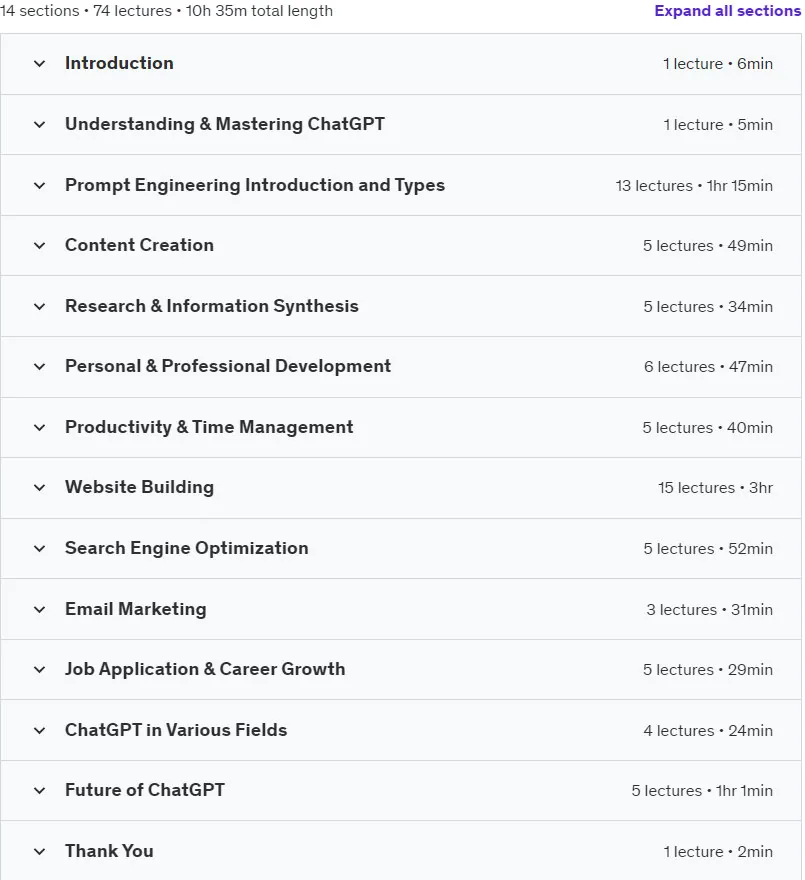Screen dimensions: 805x880
Task: Expand the Website Building chevron arrow
Action: pos(39,488)
